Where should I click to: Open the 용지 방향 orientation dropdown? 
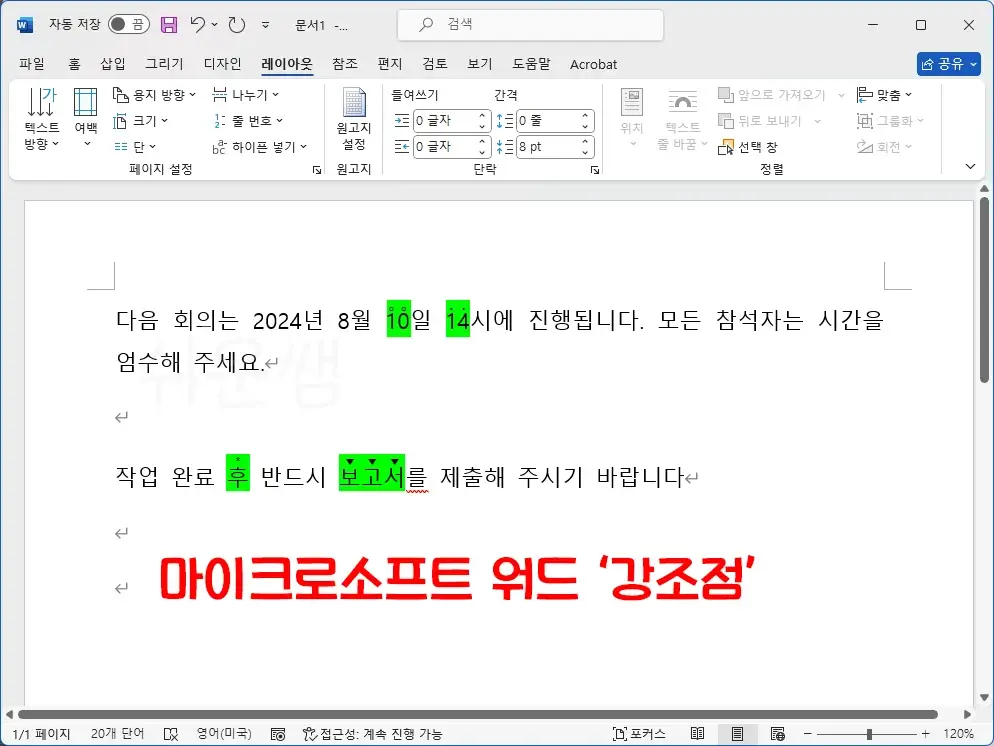(x=155, y=94)
